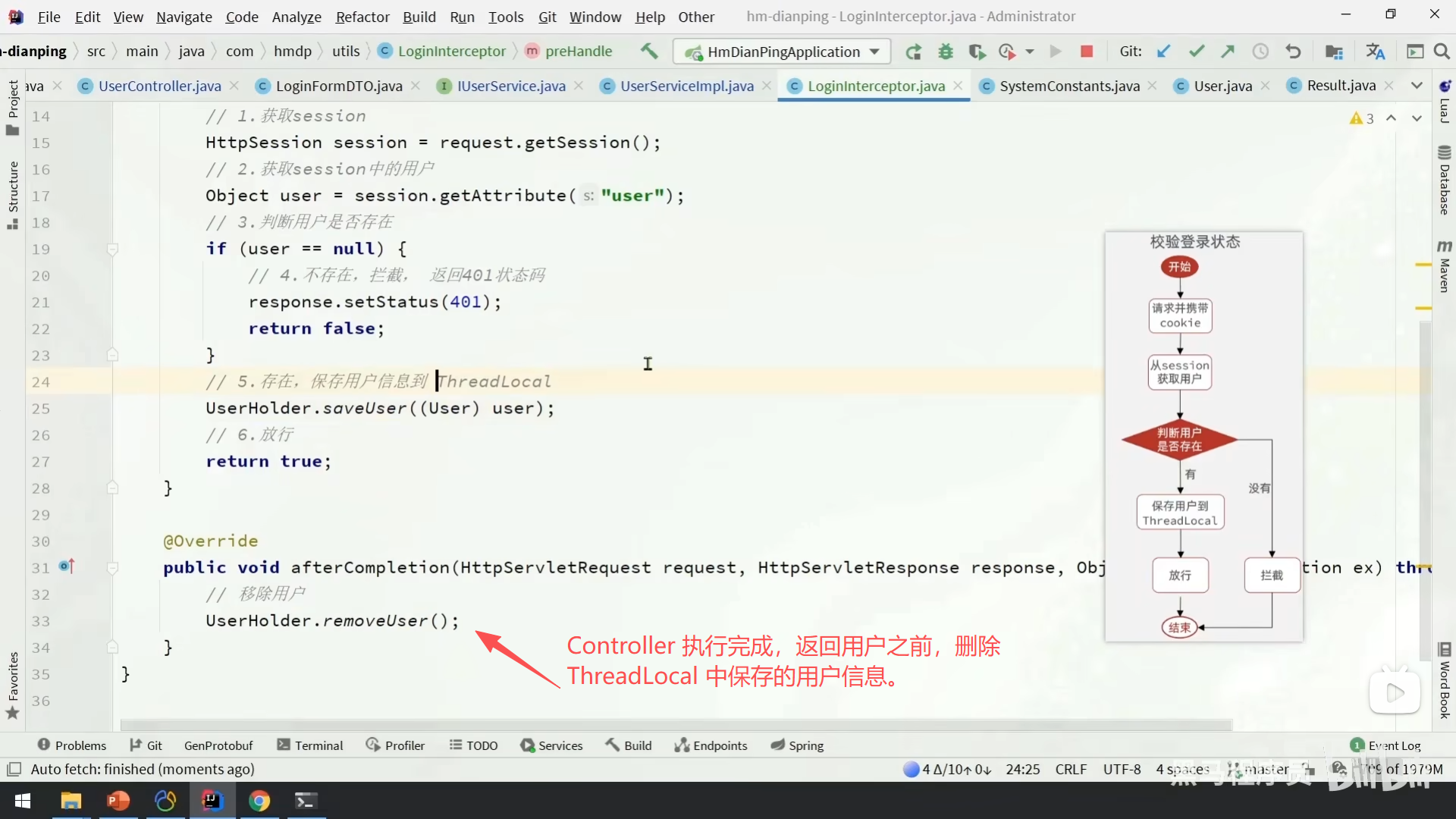Toggle fold marker at line 31 afterCompletion method
The image size is (1456, 819).
click(112, 568)
